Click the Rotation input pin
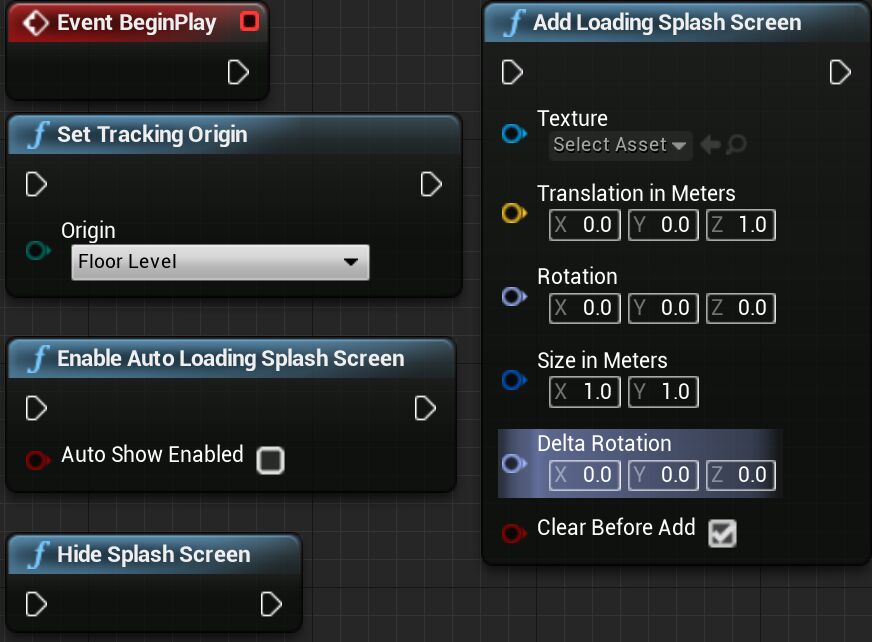The width and height of the screenshot is (872, 642). pyautogui.click(x=514, y=296)
